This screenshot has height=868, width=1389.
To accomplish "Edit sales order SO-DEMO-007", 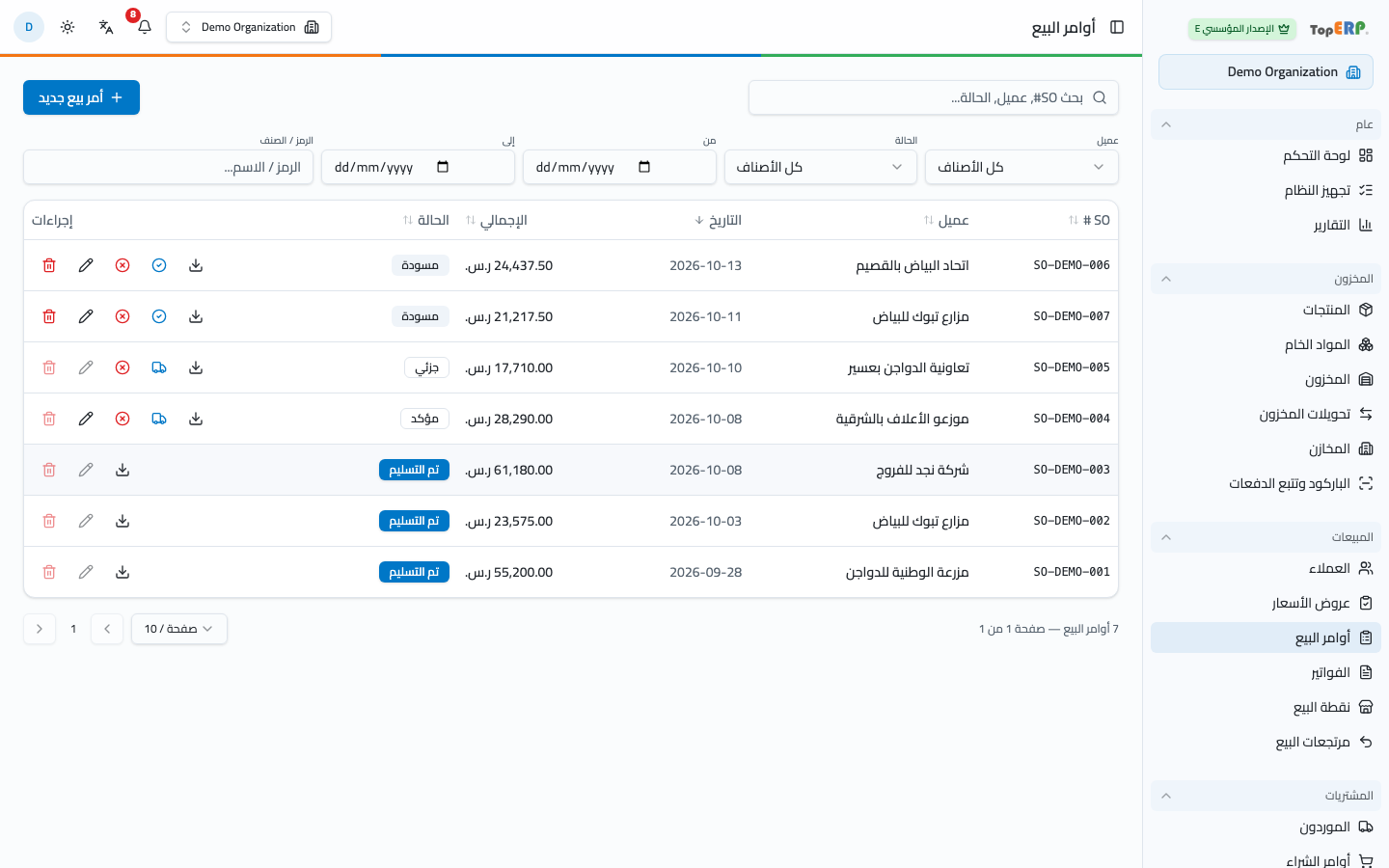I will coord(86,316).
